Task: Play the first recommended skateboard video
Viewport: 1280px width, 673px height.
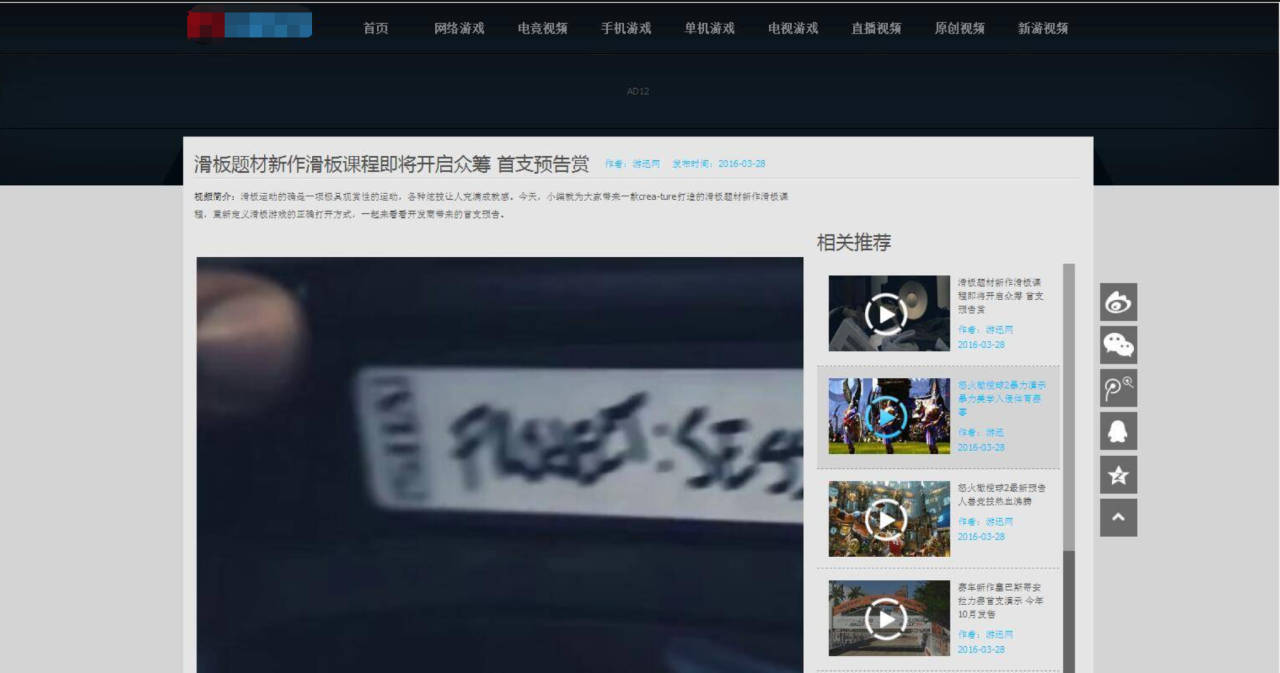Action: coord(889,313)
